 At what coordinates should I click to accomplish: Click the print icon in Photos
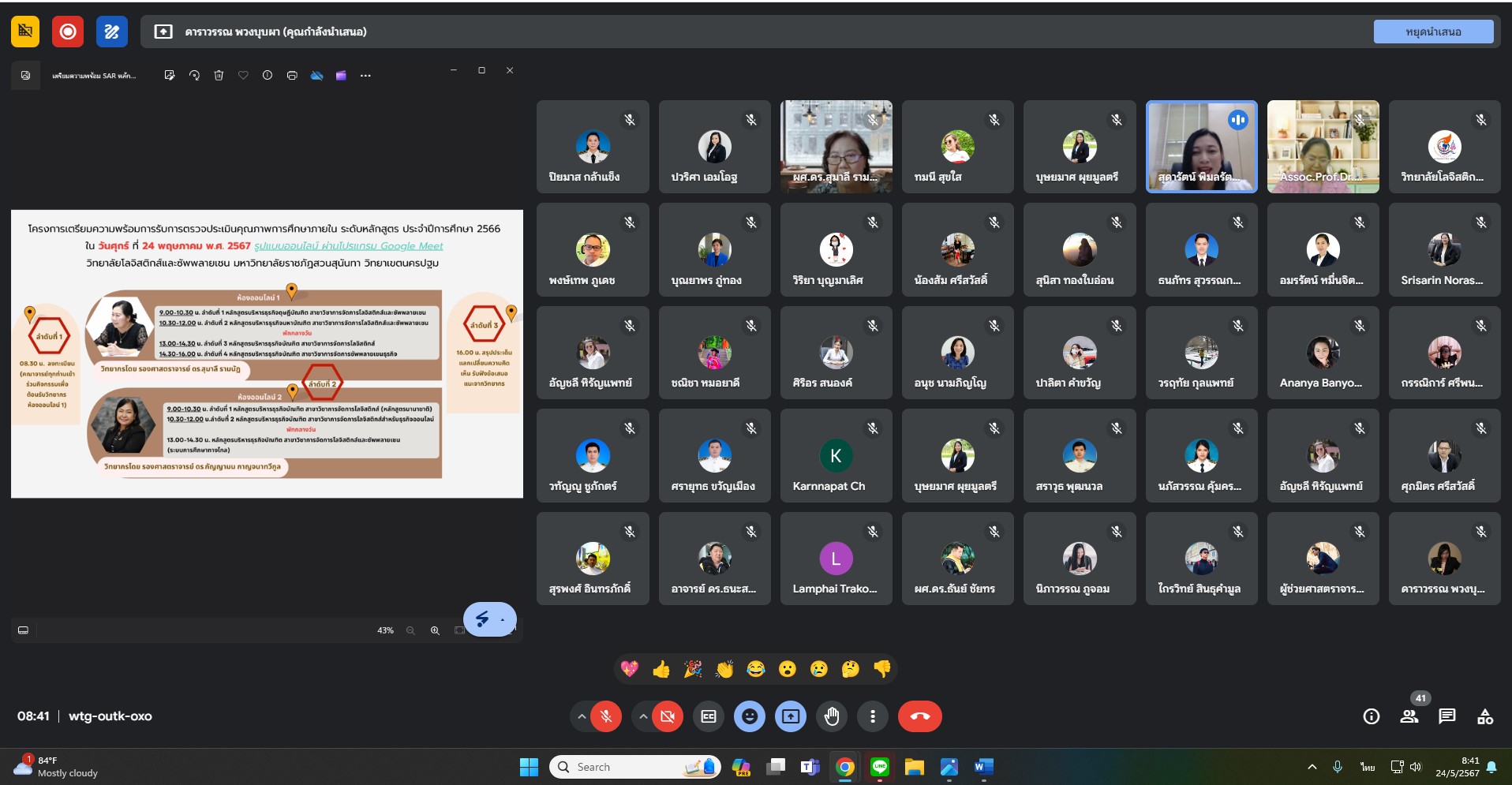coord(292,76)
